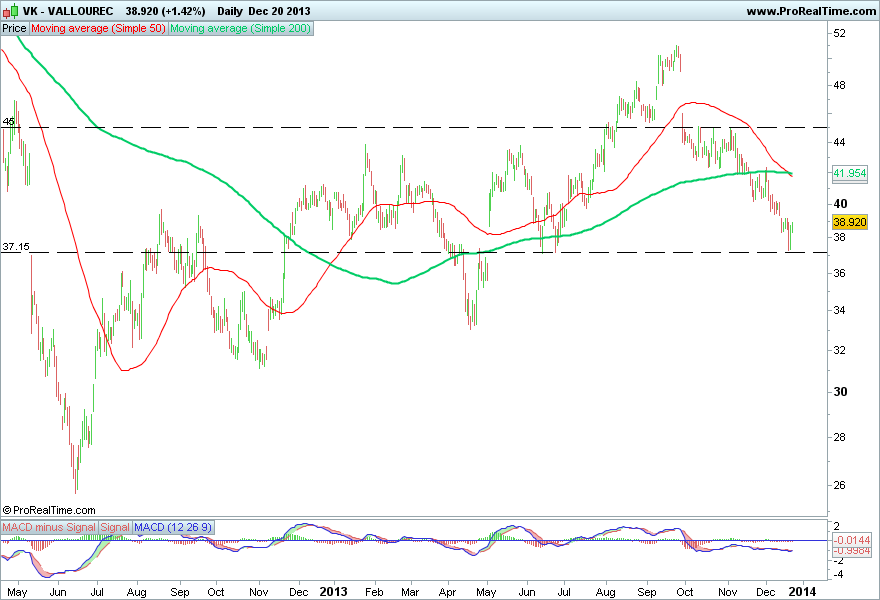Click the May axis label after April
The width and height of the screenshot is (880, 600).
[x=486, y=592]
